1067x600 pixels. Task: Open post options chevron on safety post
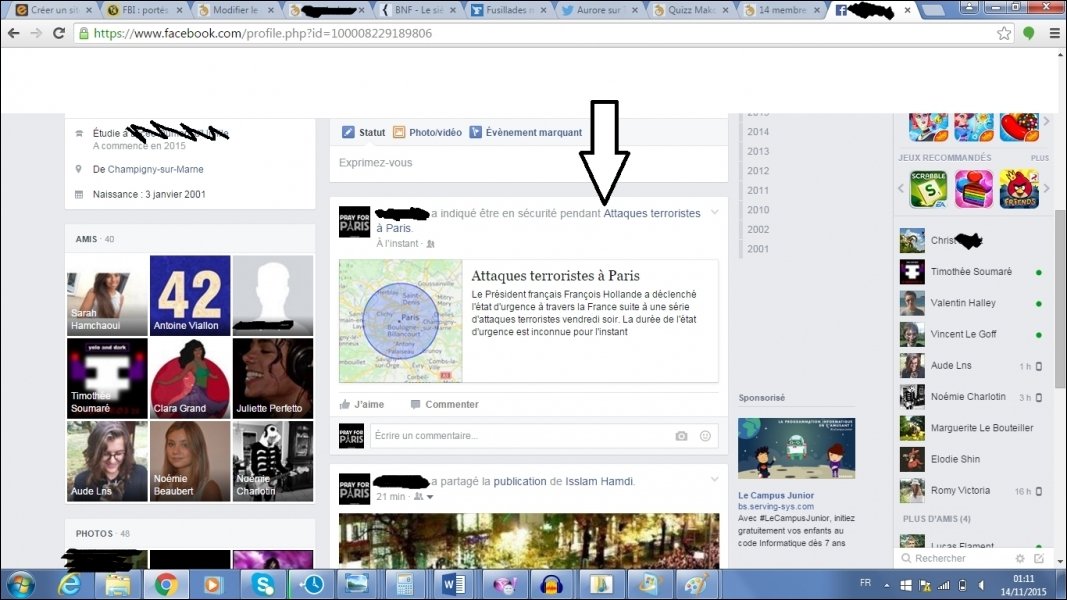715,212
